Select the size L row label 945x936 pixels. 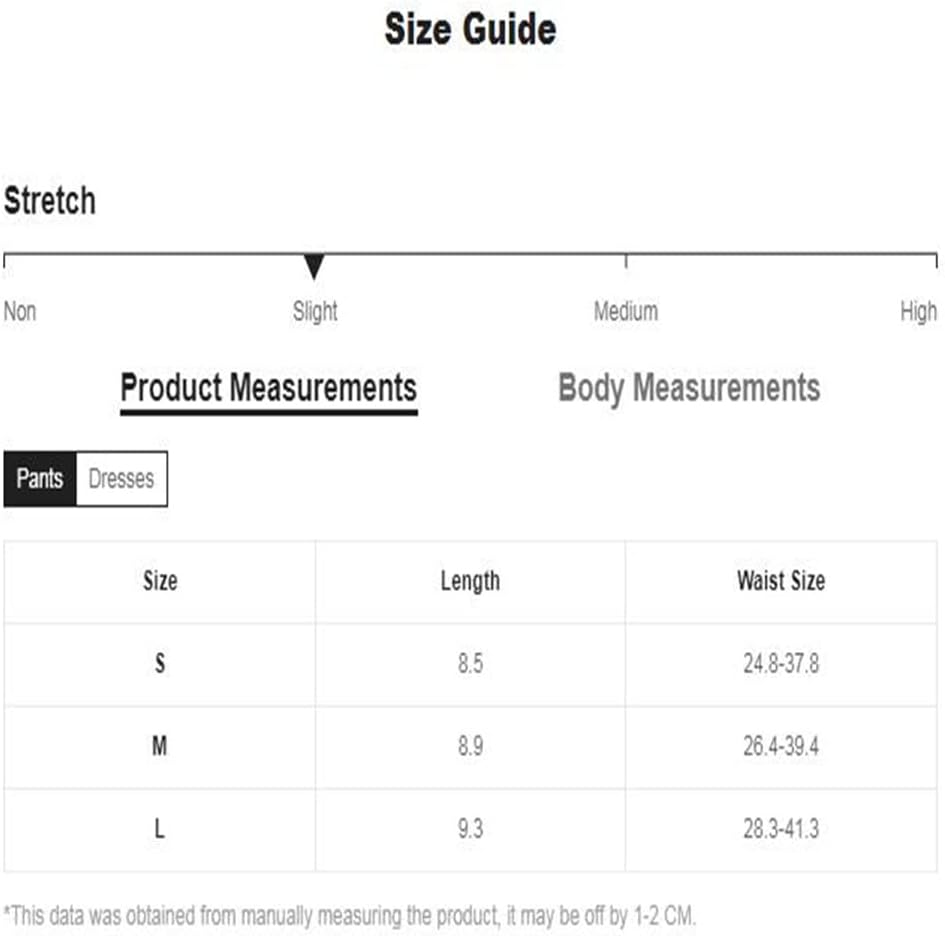[x=160, y=829]
